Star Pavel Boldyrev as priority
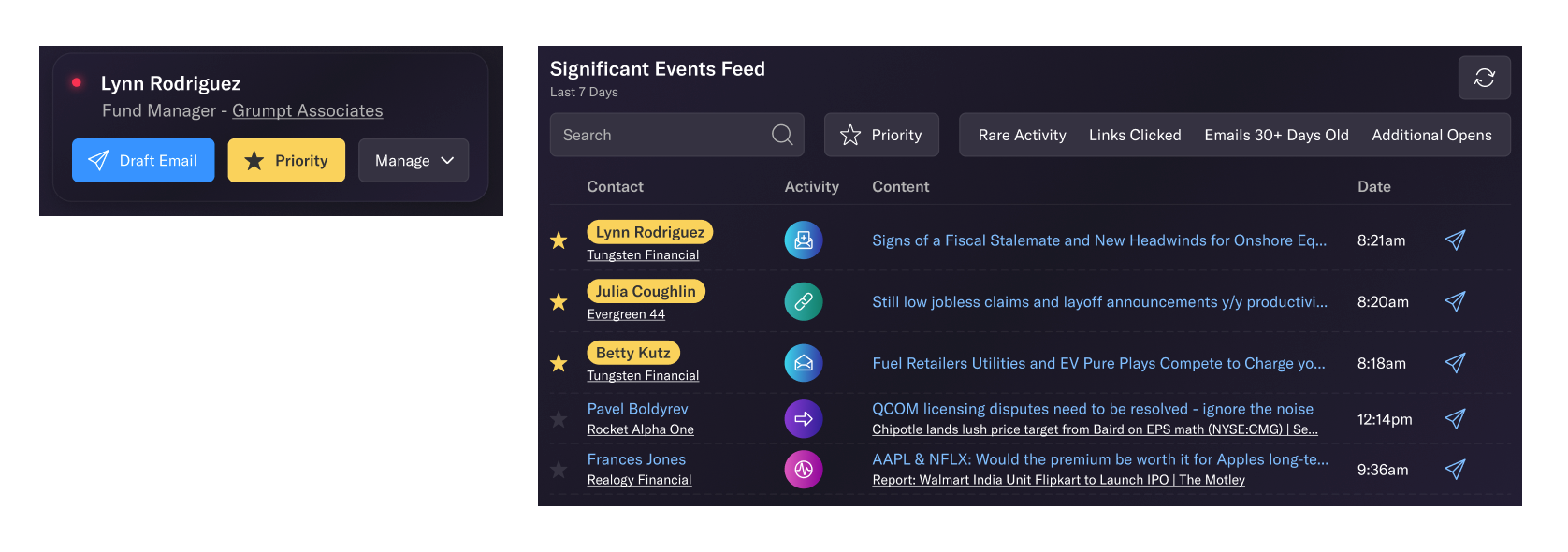Viewport: 1568px width, 552px height. [x=559, y=419]
